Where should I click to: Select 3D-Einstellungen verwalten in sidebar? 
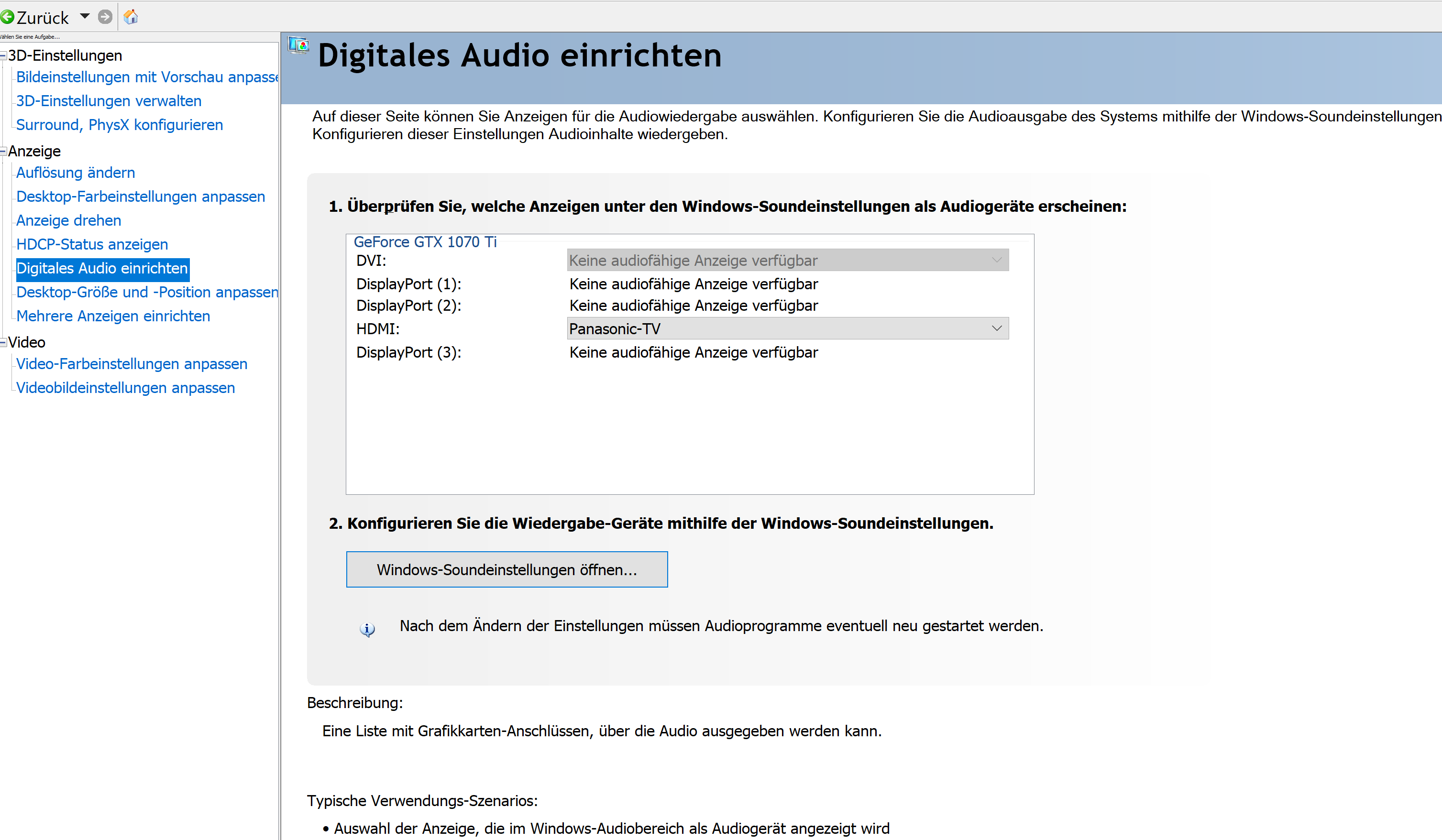tap(109, 101)
